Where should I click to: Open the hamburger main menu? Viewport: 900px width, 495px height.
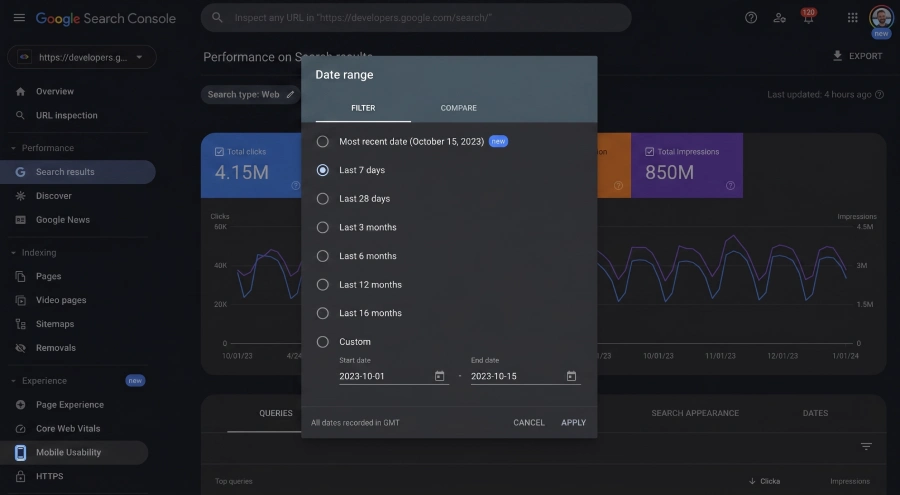point(19,18)
